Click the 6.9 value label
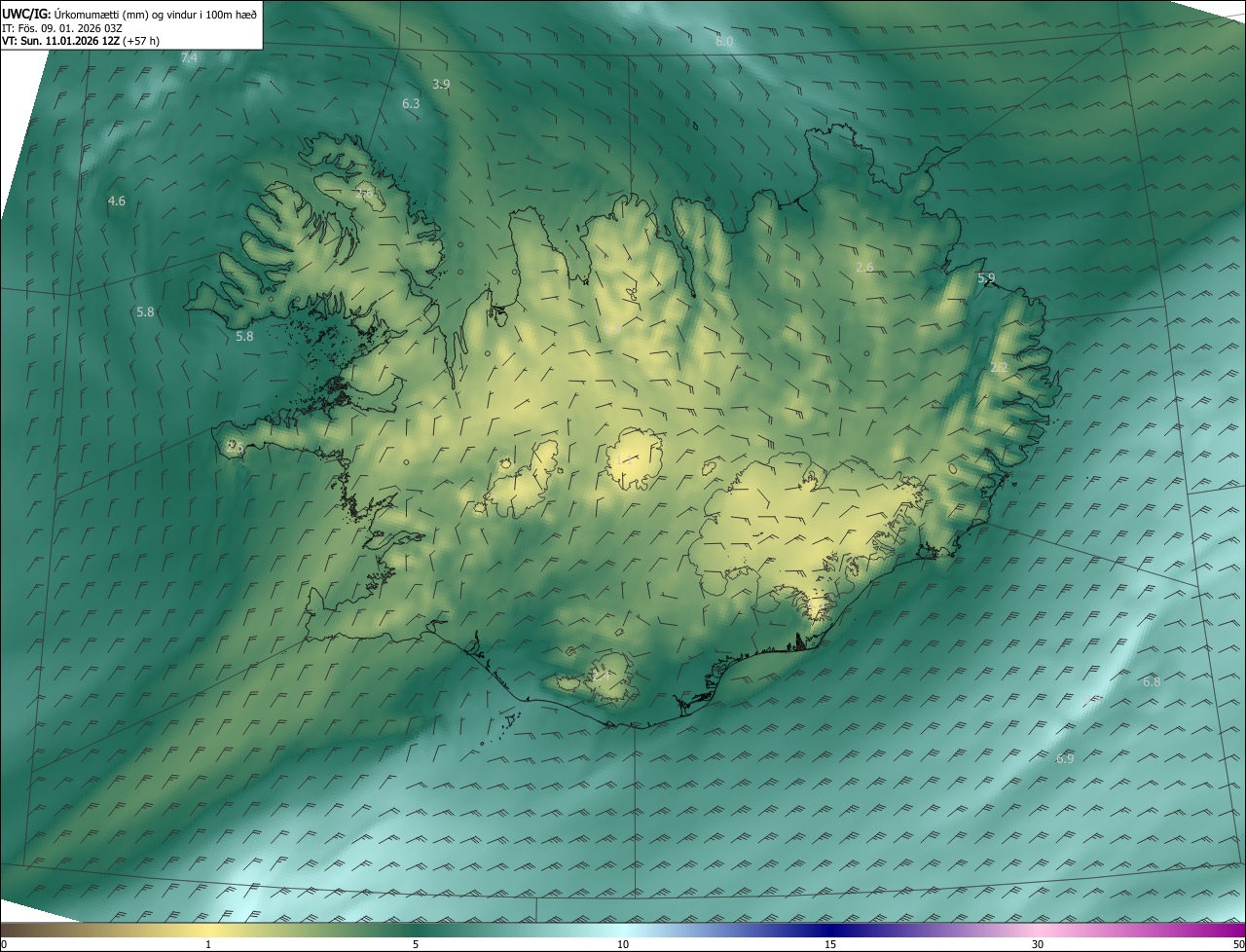 (x=1065, y=759)
